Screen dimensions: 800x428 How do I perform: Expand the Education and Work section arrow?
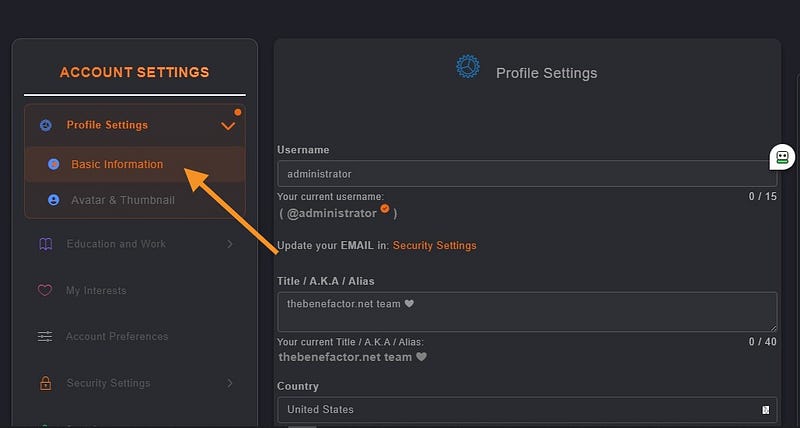pyautogui.click(x=230, y=244)
